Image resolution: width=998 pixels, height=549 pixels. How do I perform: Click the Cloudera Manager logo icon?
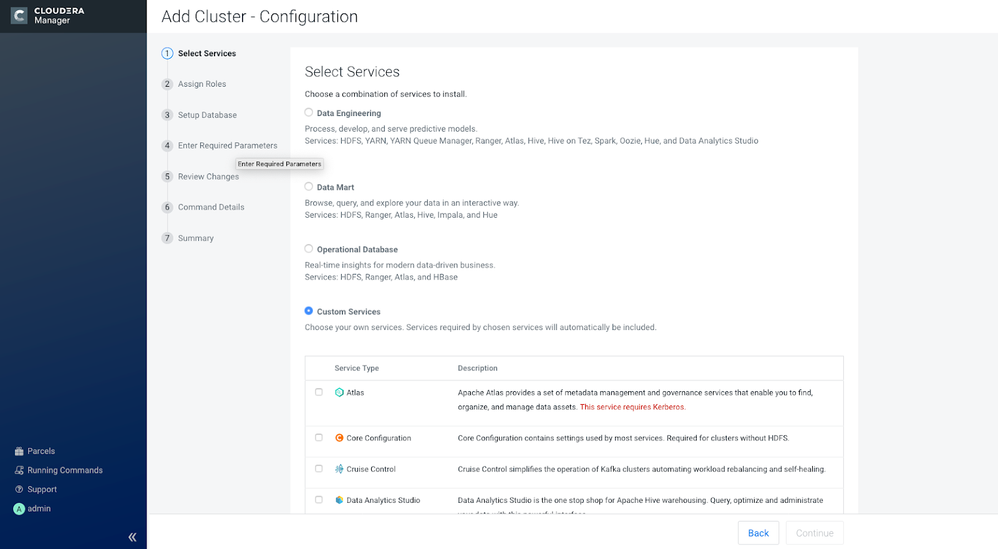click(x=19, y=15)
